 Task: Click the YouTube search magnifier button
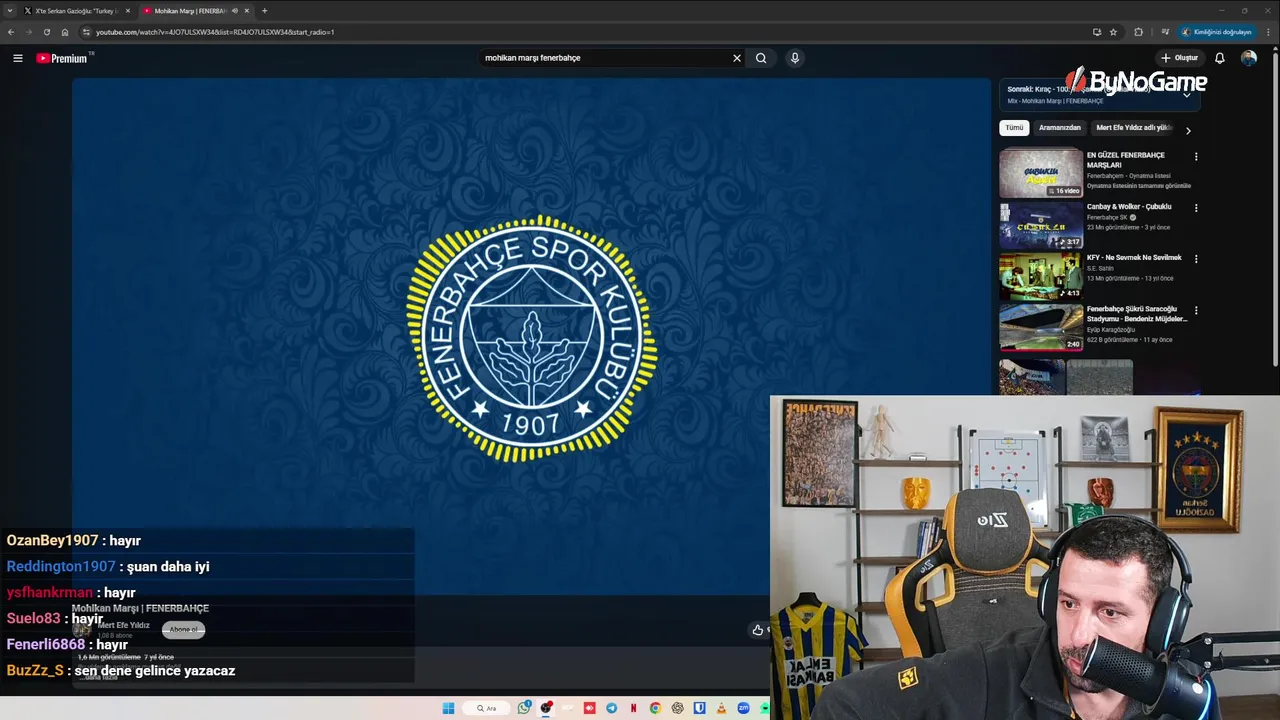tap(761, 58)
